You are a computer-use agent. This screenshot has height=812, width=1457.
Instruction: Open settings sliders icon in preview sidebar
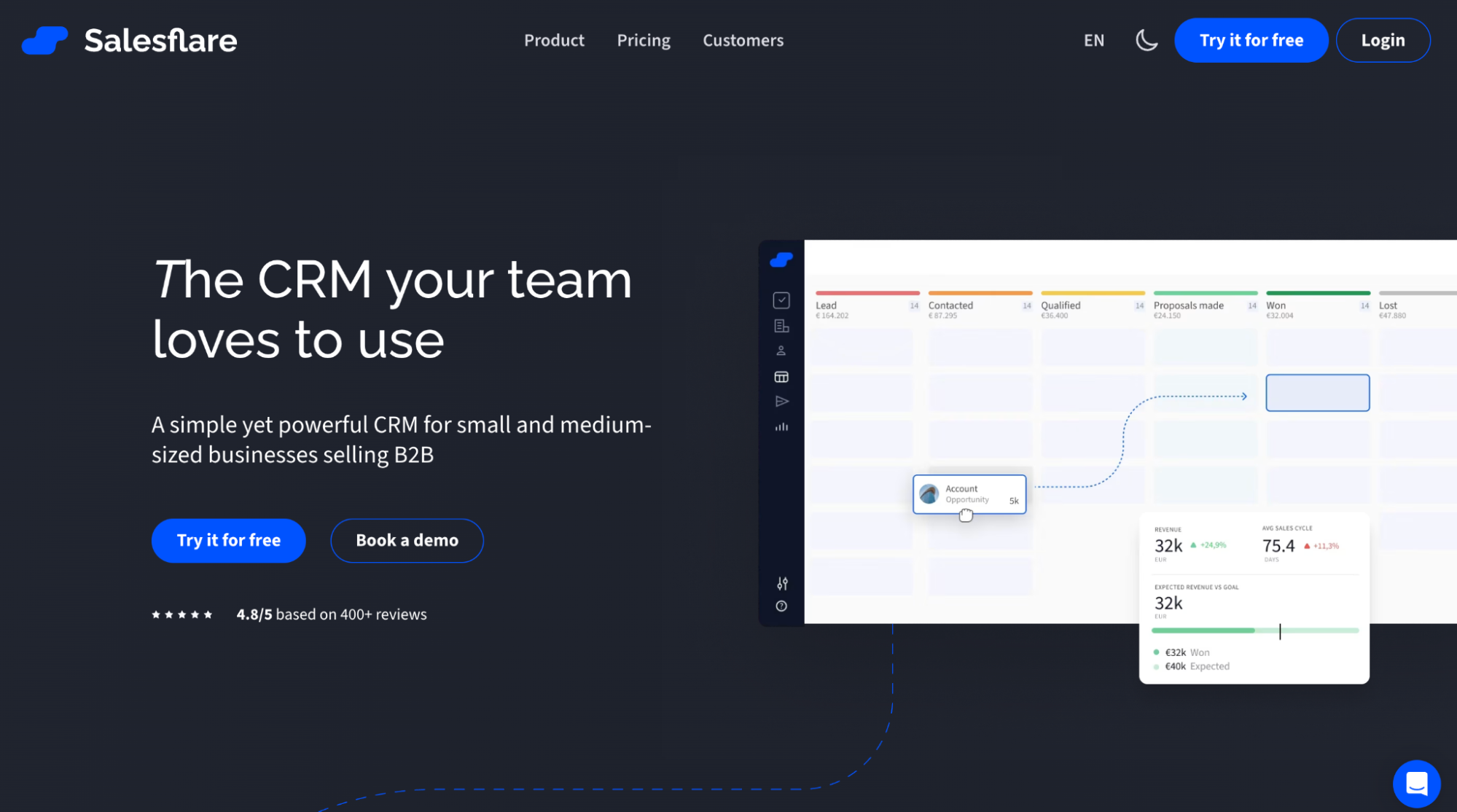coord(782,583)
